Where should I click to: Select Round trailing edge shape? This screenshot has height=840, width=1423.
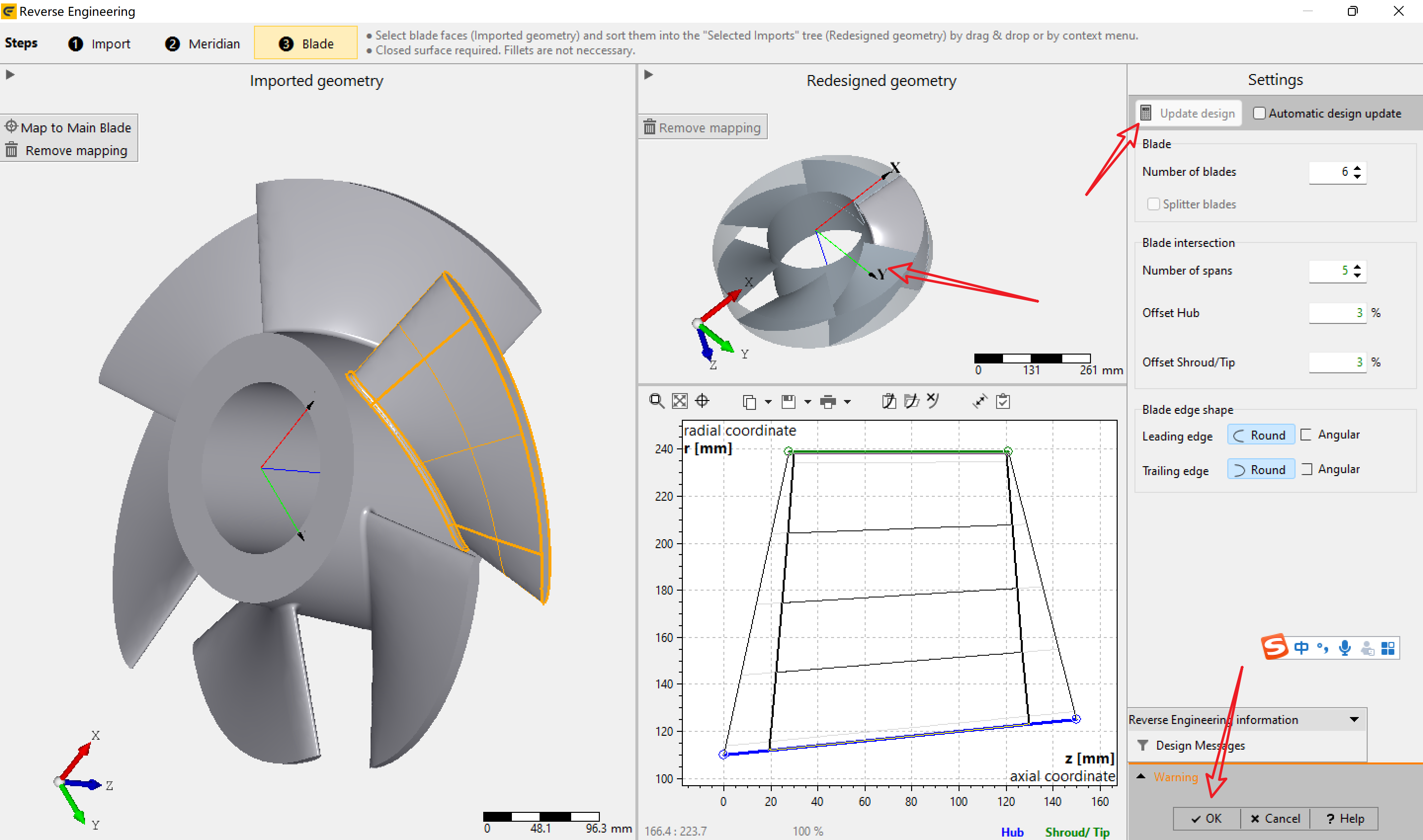(x=1260, y=470)
